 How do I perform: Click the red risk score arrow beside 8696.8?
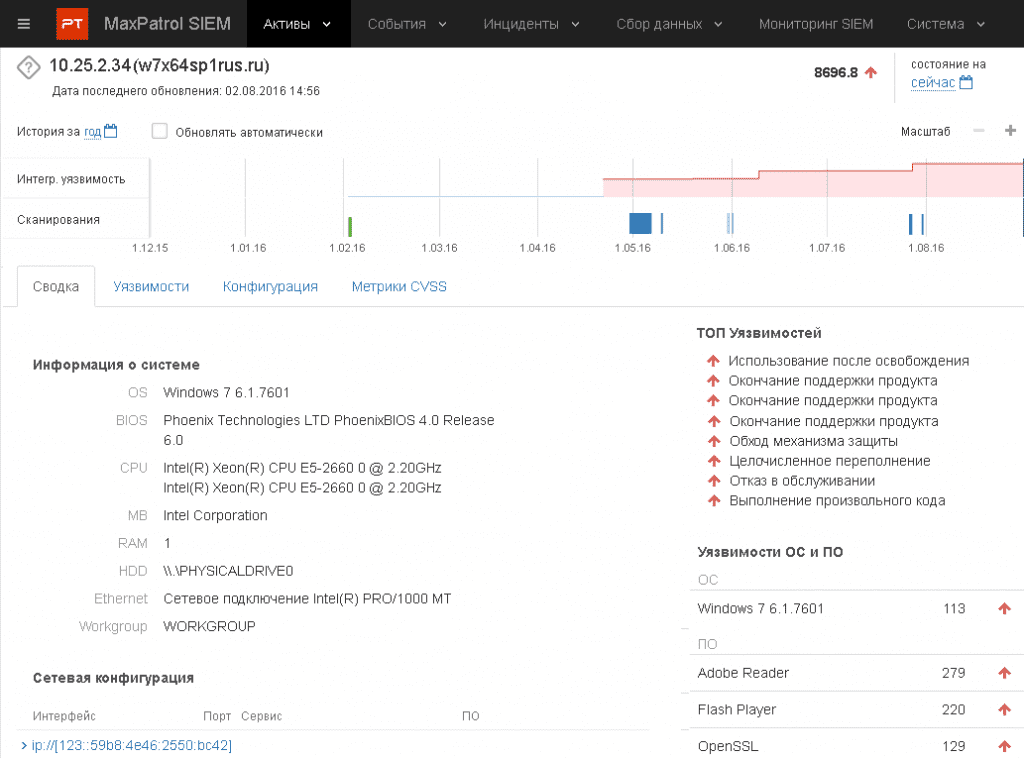pyautogui.click(x=871, y=72)
